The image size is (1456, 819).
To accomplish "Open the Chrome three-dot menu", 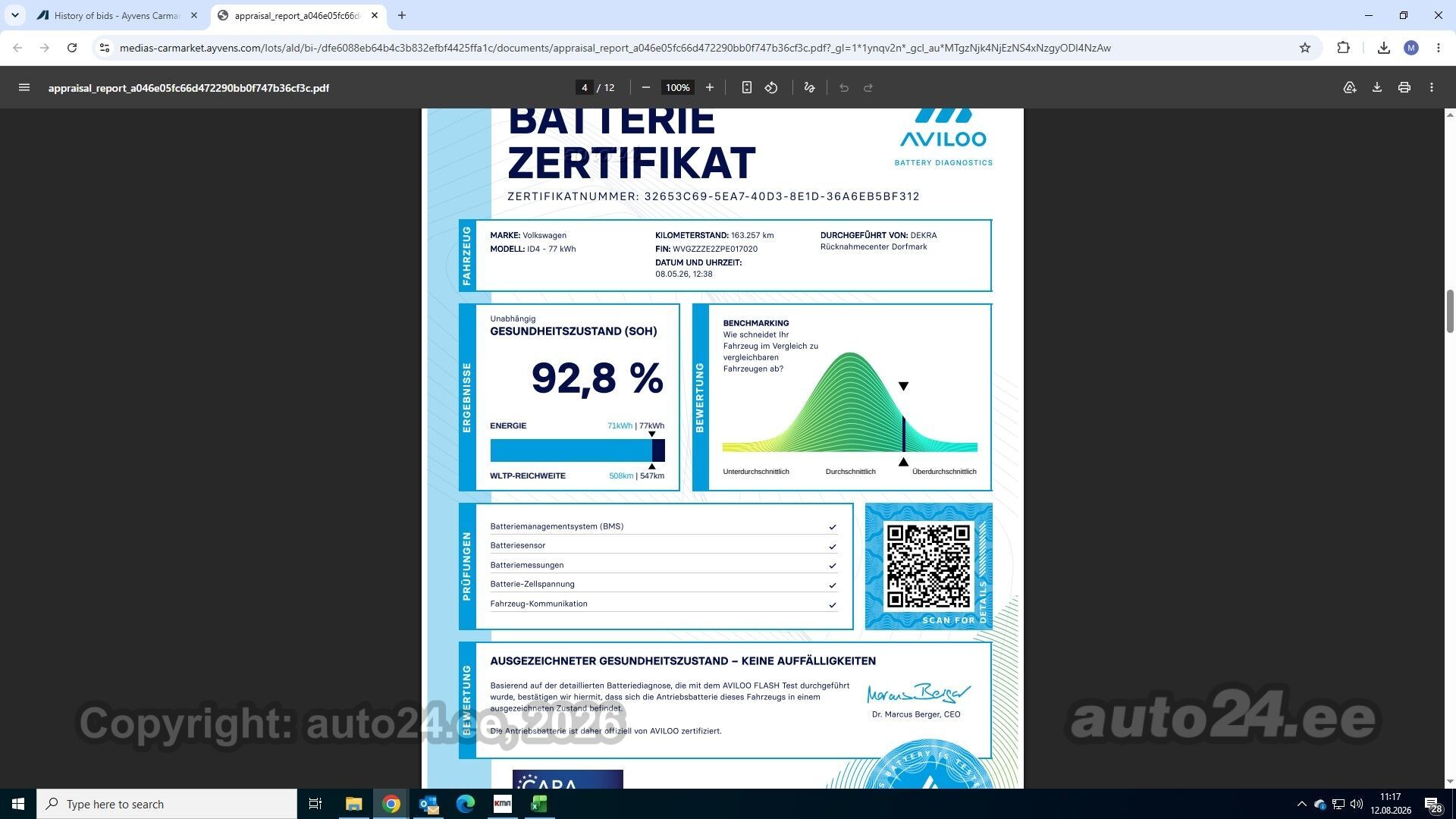I will point(1439,48).
